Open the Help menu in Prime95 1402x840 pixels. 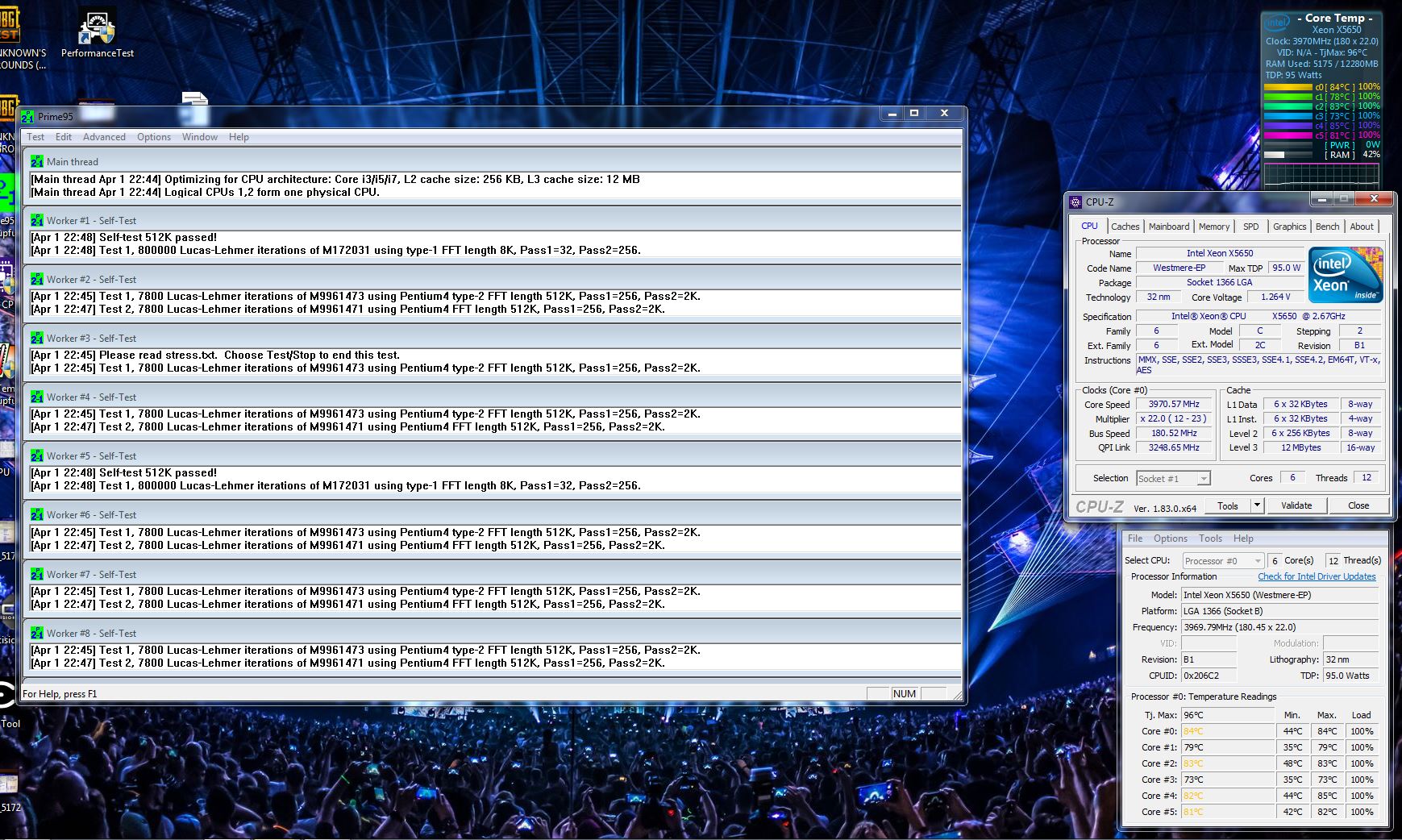coord(239,137)
